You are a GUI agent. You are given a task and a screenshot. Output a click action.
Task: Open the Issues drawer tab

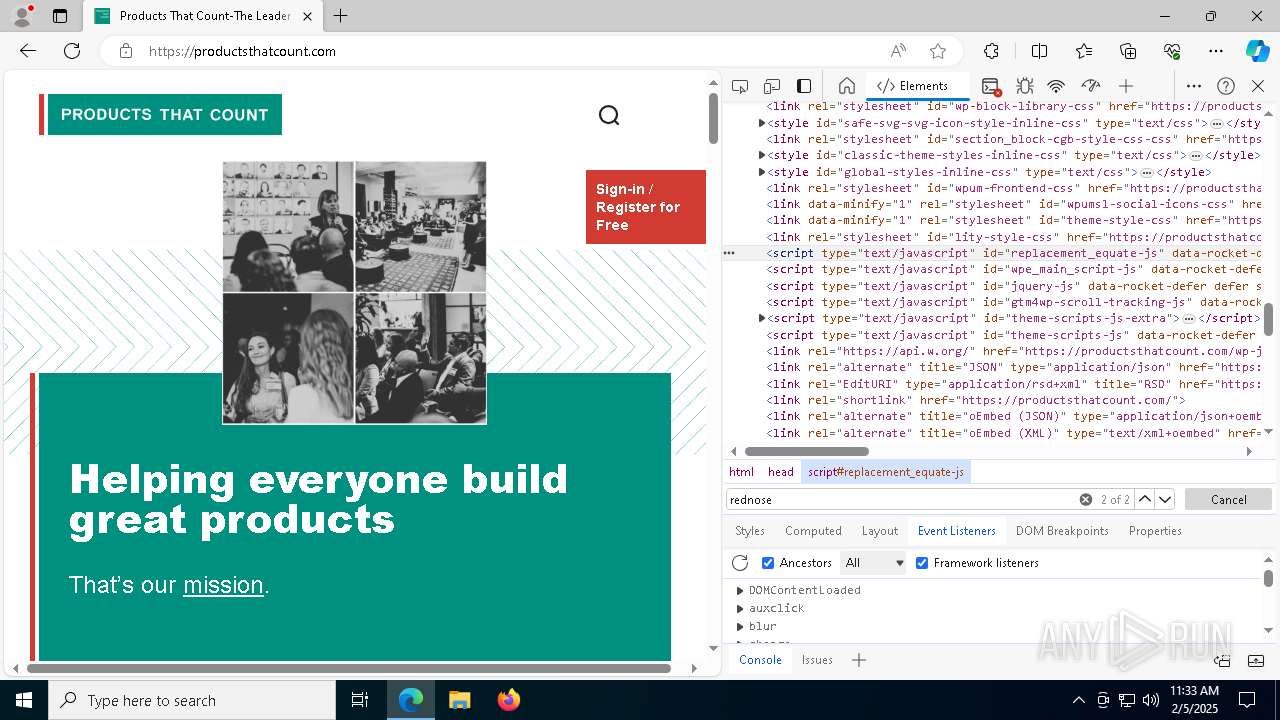pyautogui.click(x=817, y=660)
